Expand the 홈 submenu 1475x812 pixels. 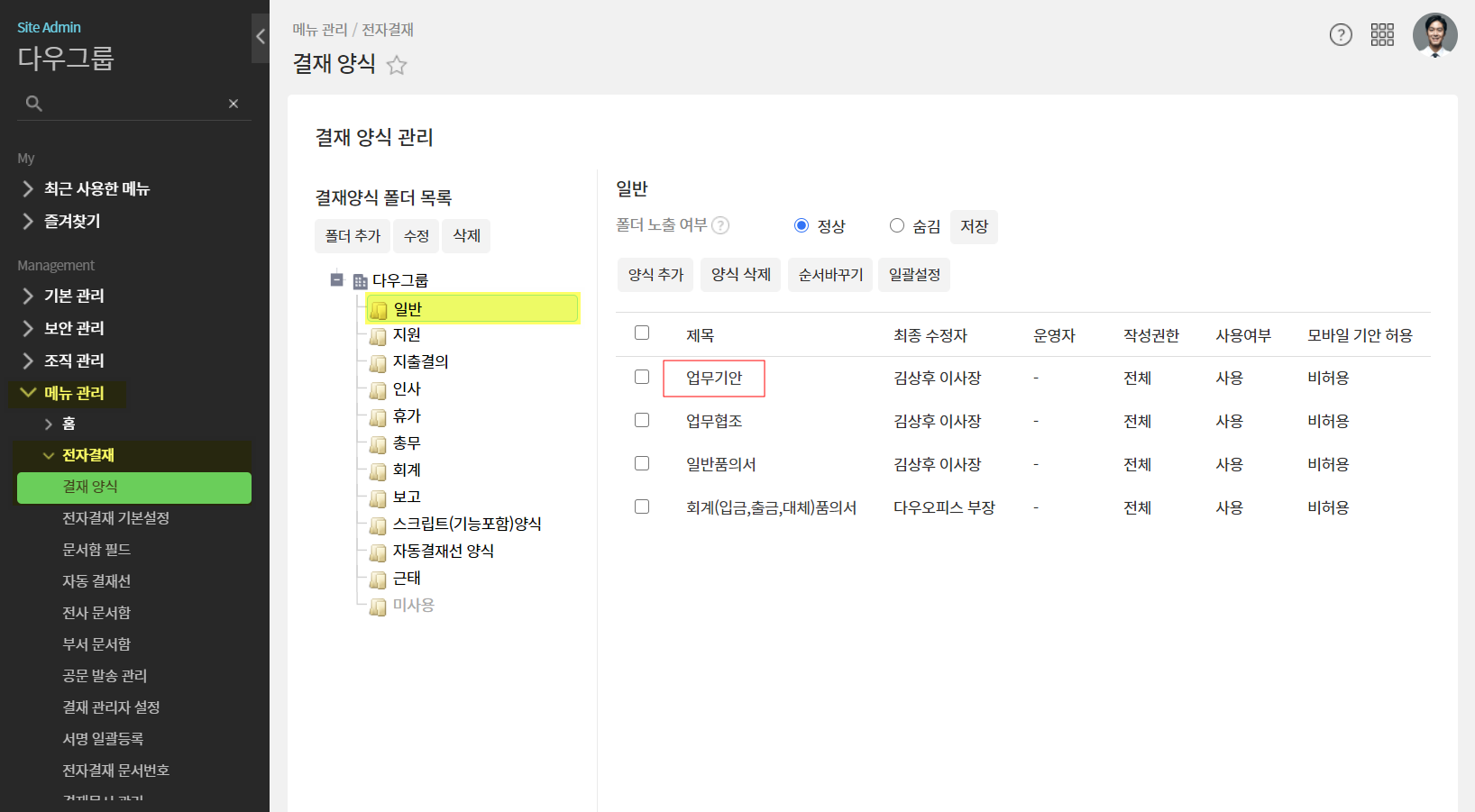pyautogui.click(x=50, y=424)
